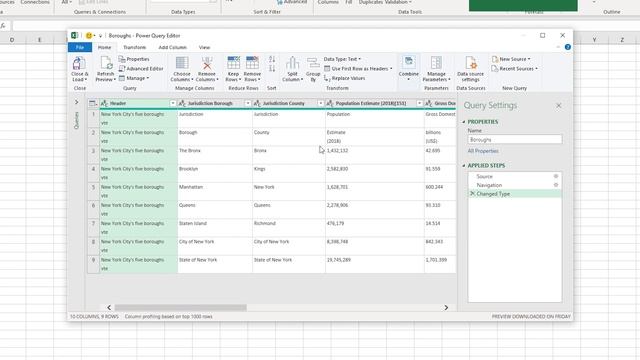640x360 pixels.
Task: Select the Navigation applied step
Action: coord(514,185)
